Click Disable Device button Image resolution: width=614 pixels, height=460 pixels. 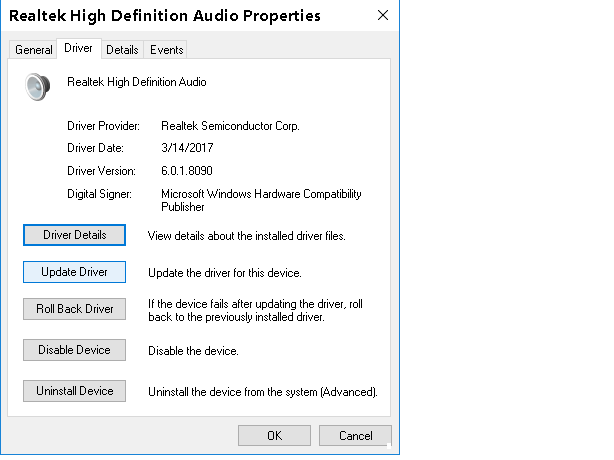coord(74,350)
